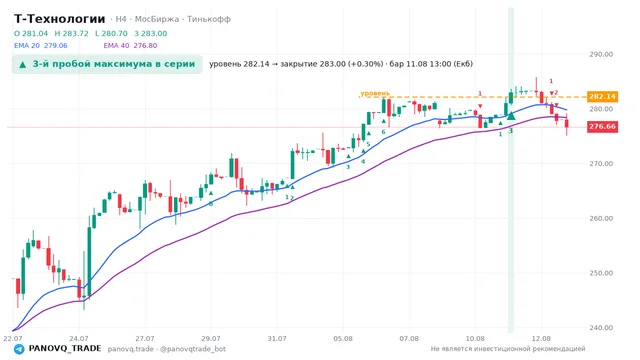Click the green triangle in signal badge
This screenshot has width=640, height=360.
point(23,64)
